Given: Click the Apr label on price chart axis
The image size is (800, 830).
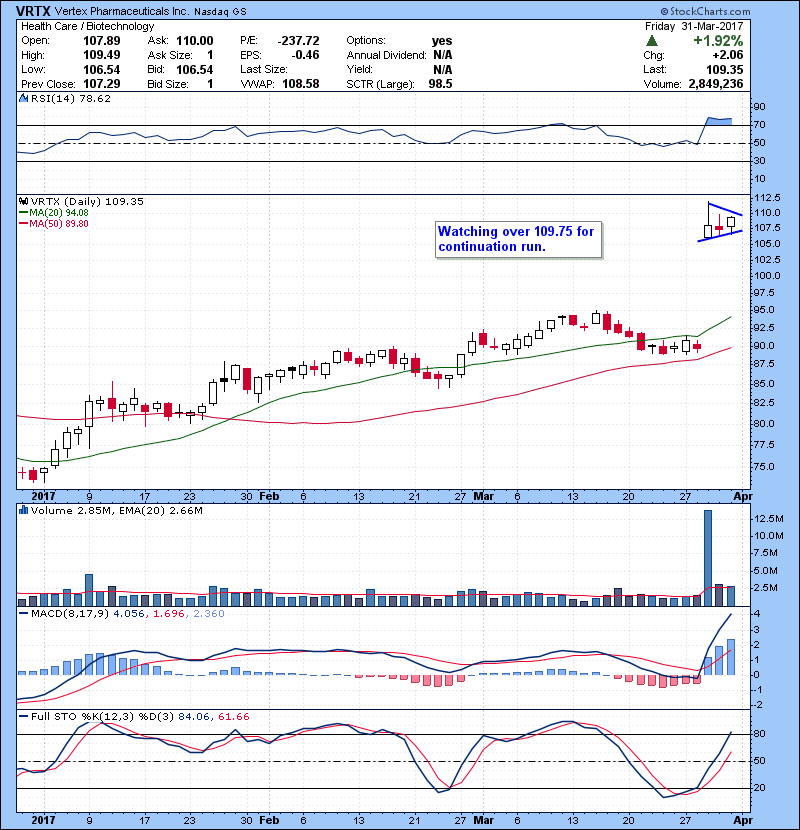Looking at the screenshot, I should [743, 496].
